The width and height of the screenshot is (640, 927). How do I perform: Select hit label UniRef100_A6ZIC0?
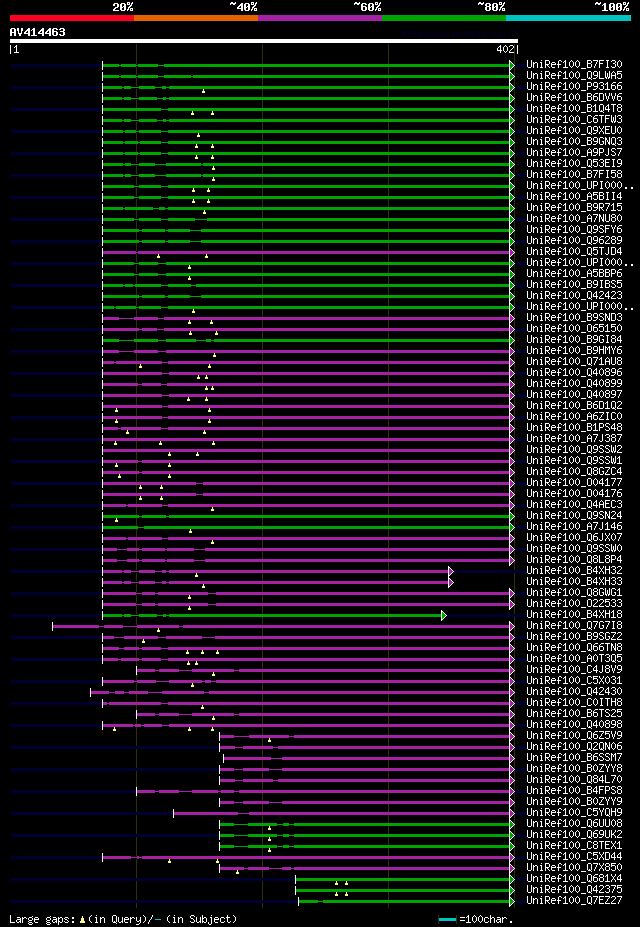574,417
